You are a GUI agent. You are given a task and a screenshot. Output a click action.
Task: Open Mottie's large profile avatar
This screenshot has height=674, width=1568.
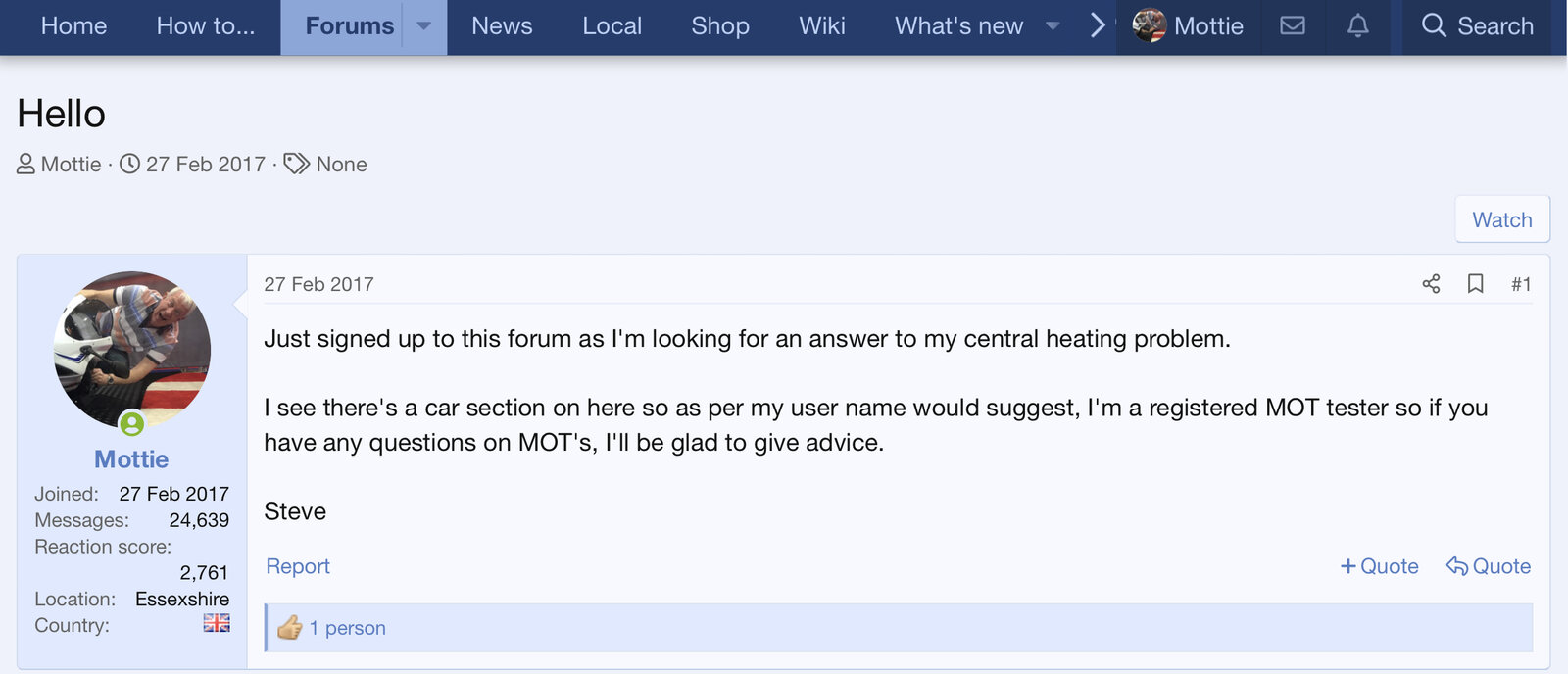[132, 349]
